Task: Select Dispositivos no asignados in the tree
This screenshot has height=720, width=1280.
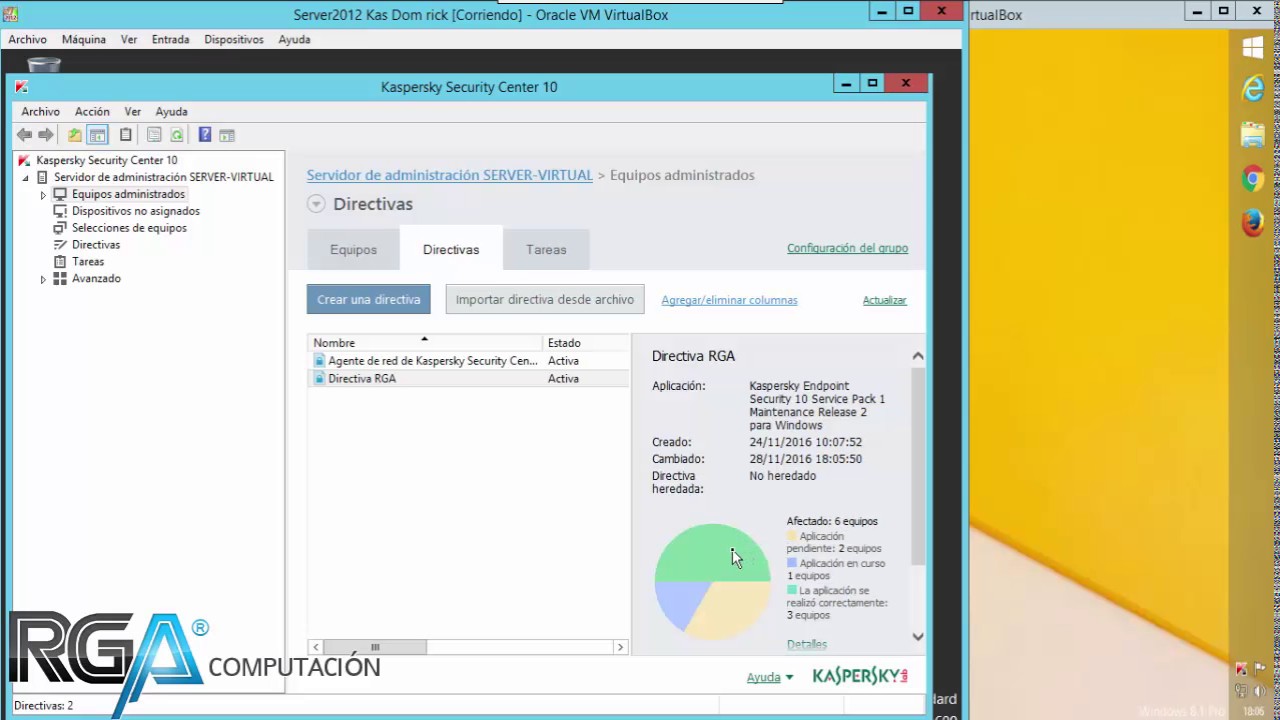Action: point(135,211)
